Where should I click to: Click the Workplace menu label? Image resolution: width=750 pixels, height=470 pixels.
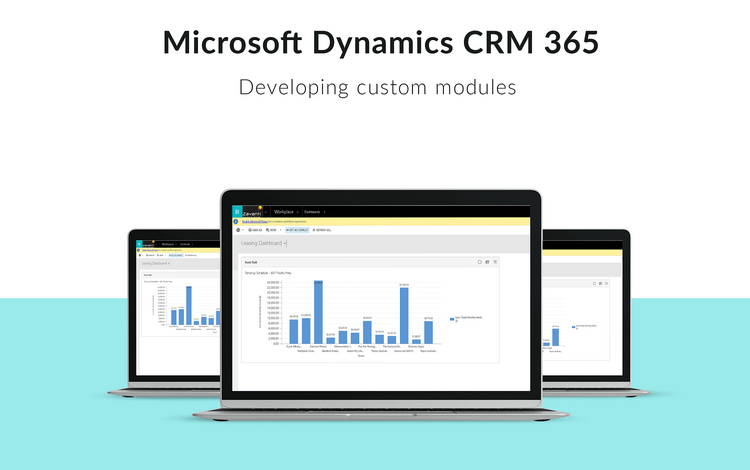[283, 212]
